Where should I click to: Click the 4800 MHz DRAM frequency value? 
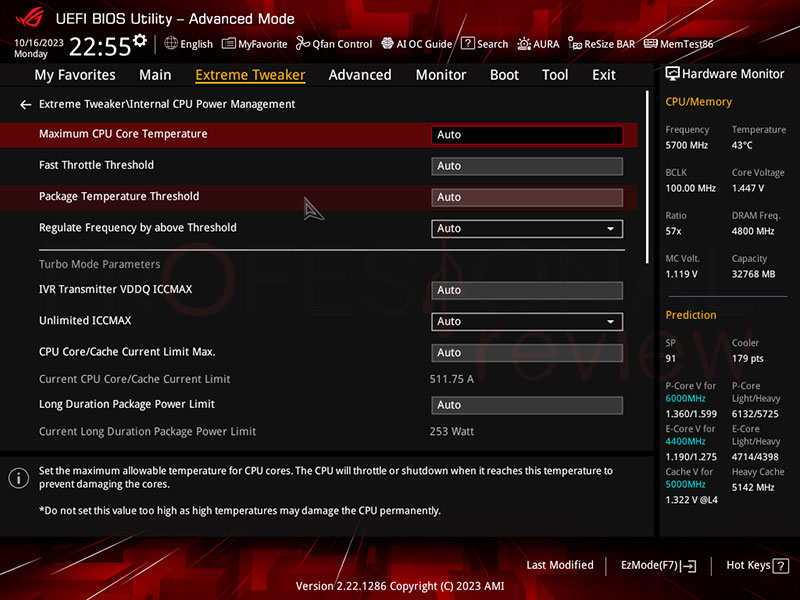coord(753,231)
